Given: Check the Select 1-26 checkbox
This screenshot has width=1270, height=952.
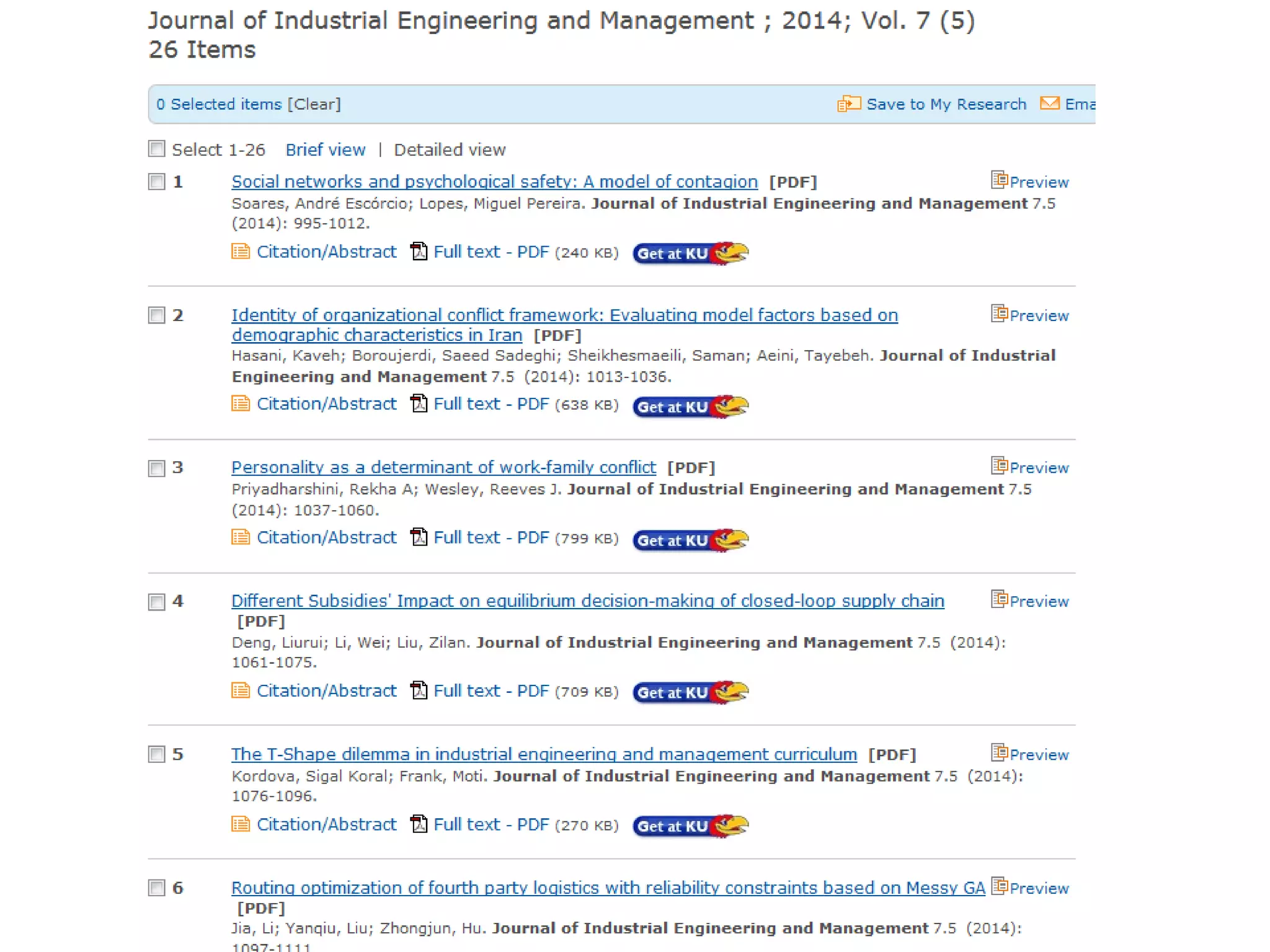Looking at the screenshot, I should pos(157,149).
